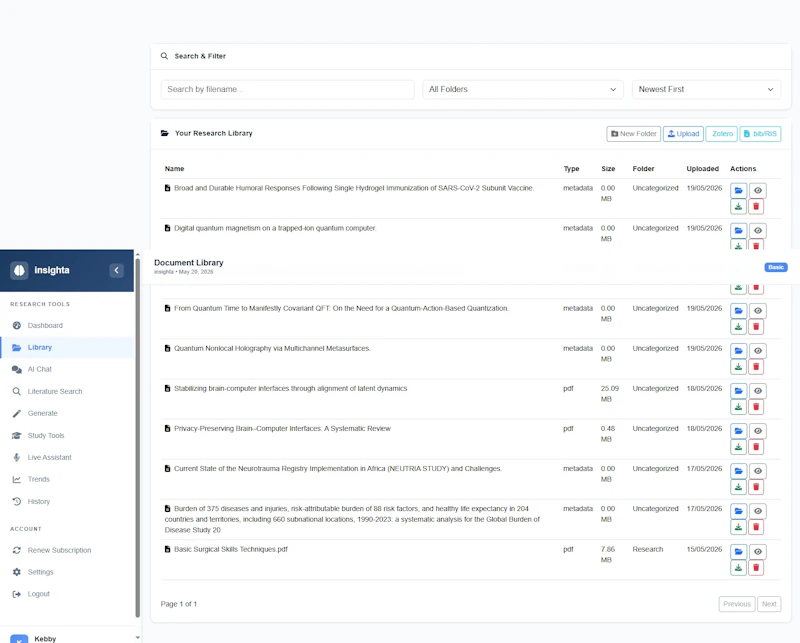Download the Broad and Durable Humoral Responses document
Viewport: 800px width, 643px height.
click(738, 207)
